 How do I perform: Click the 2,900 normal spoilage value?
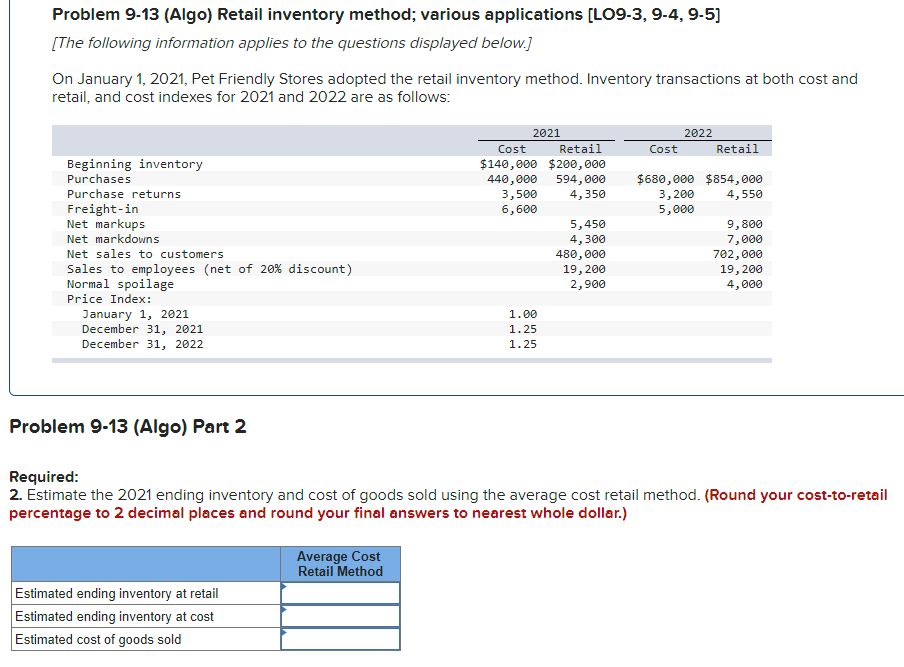pos(587,284)
